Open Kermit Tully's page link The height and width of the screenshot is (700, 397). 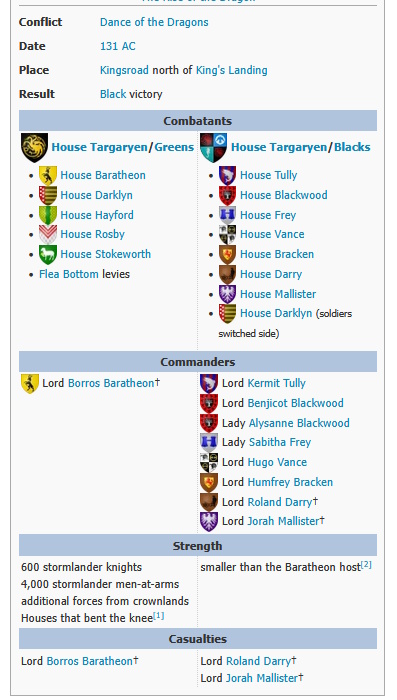tap(276, 383)
